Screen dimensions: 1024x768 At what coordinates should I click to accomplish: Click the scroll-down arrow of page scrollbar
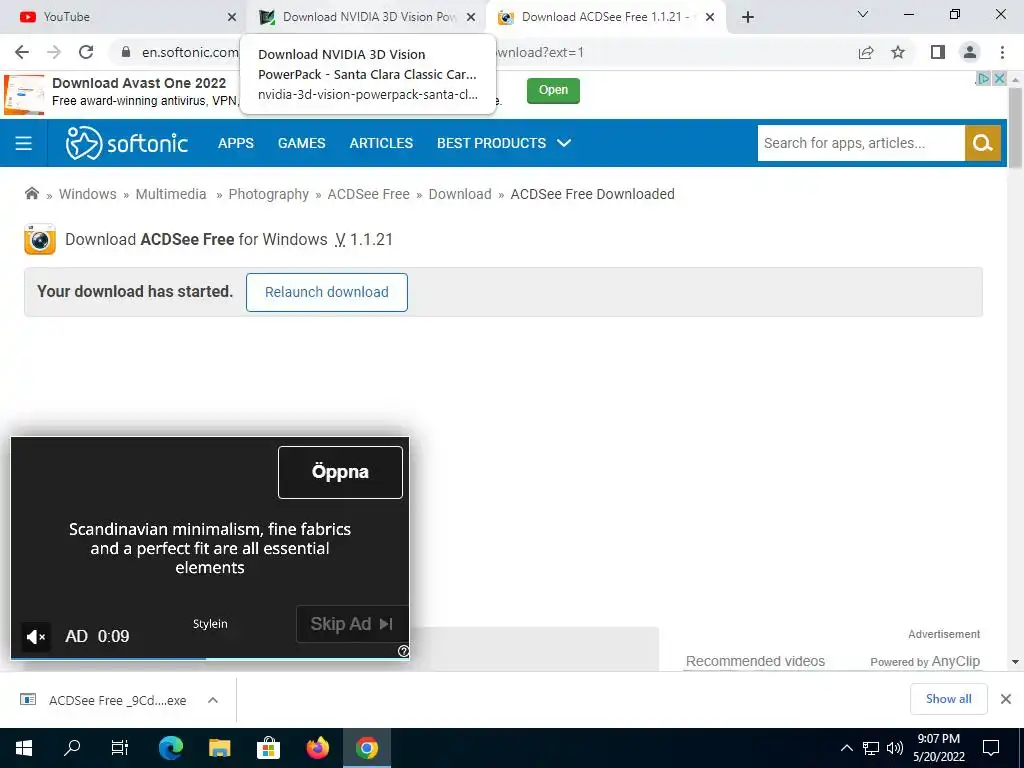(1015, 662)
